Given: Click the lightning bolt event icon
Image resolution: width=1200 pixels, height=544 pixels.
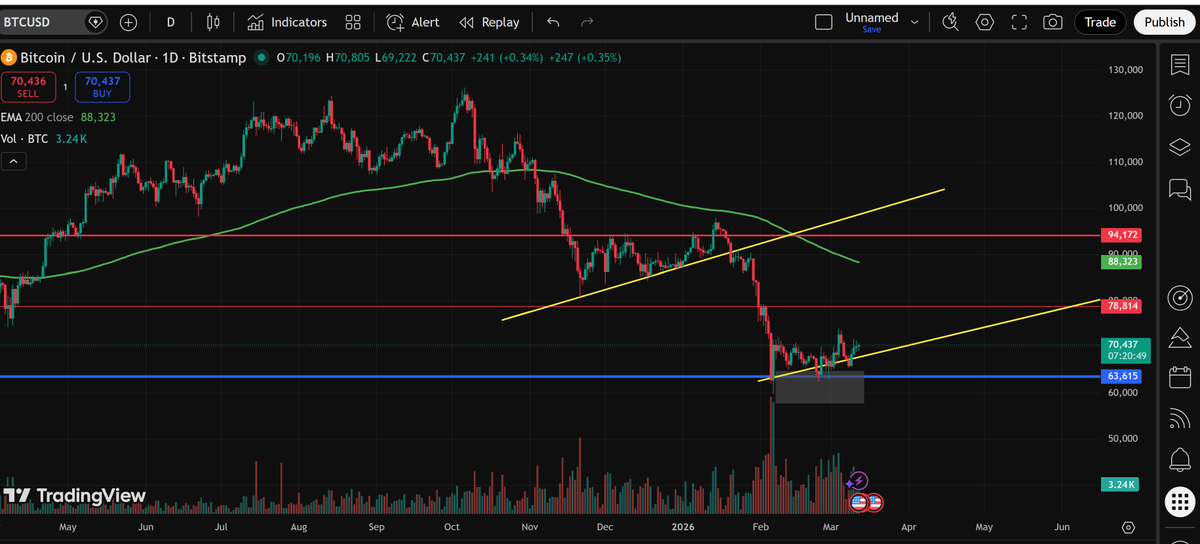Looking at the screenshot, I should pyautogui.click(x=859, y=481).
